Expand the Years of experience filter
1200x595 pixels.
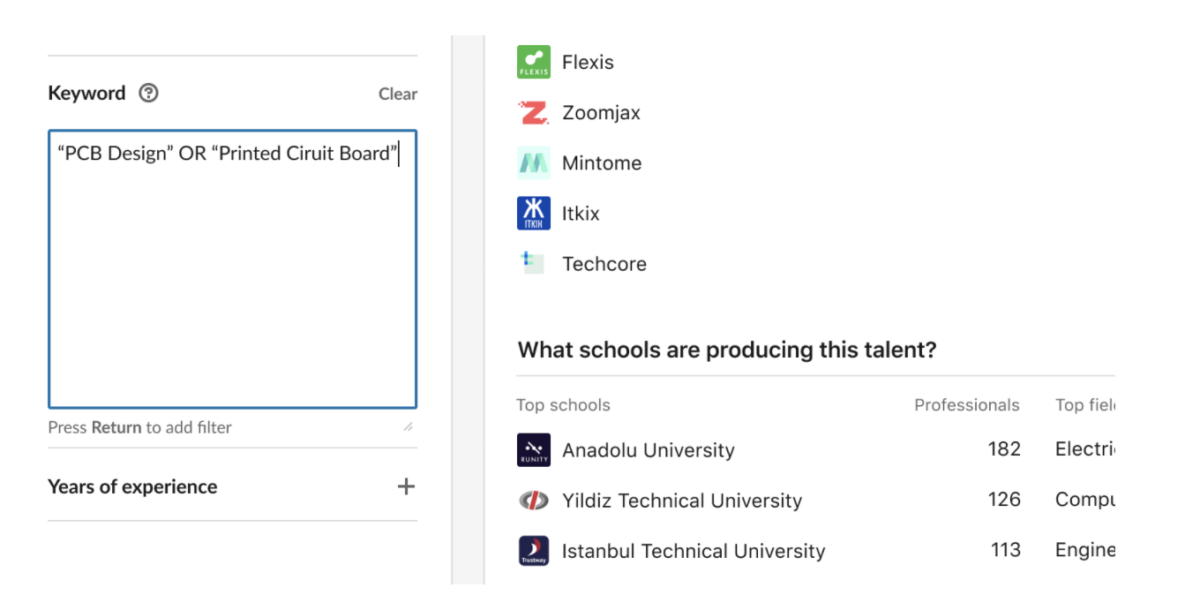[406, 486]
